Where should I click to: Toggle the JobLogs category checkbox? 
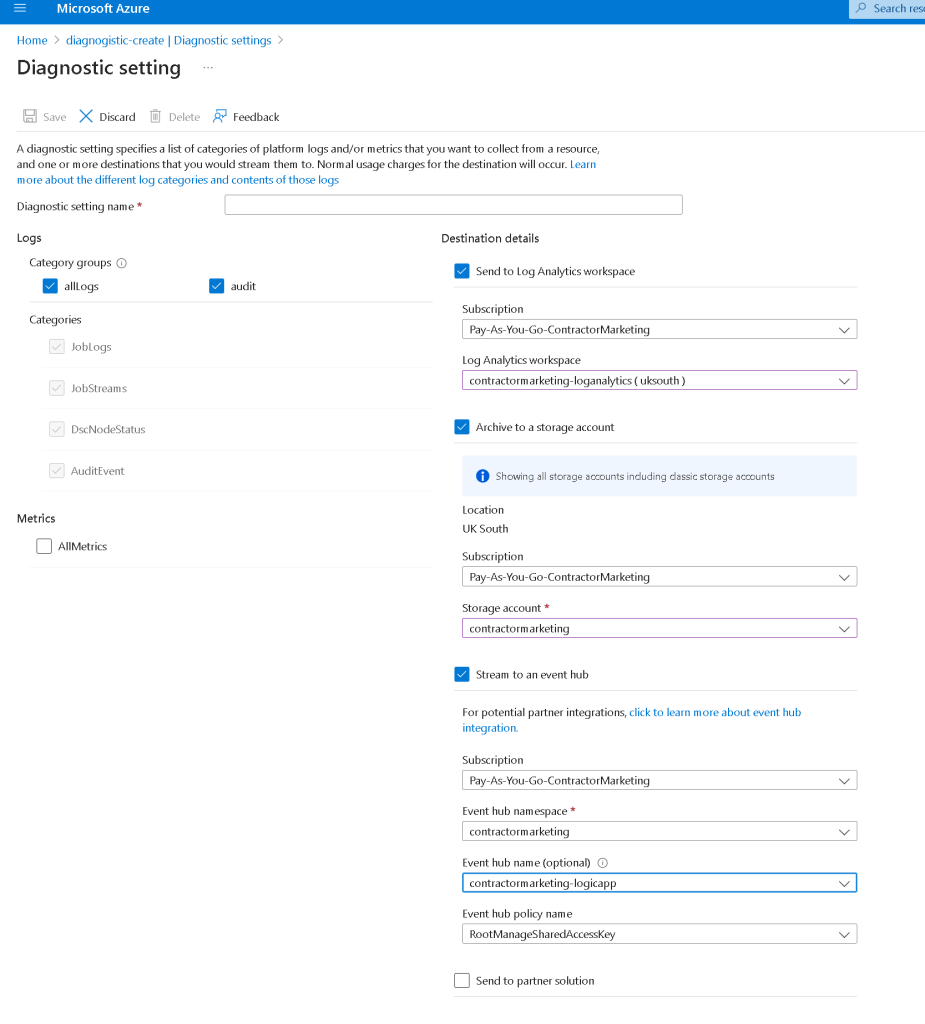tap(57, 347)
